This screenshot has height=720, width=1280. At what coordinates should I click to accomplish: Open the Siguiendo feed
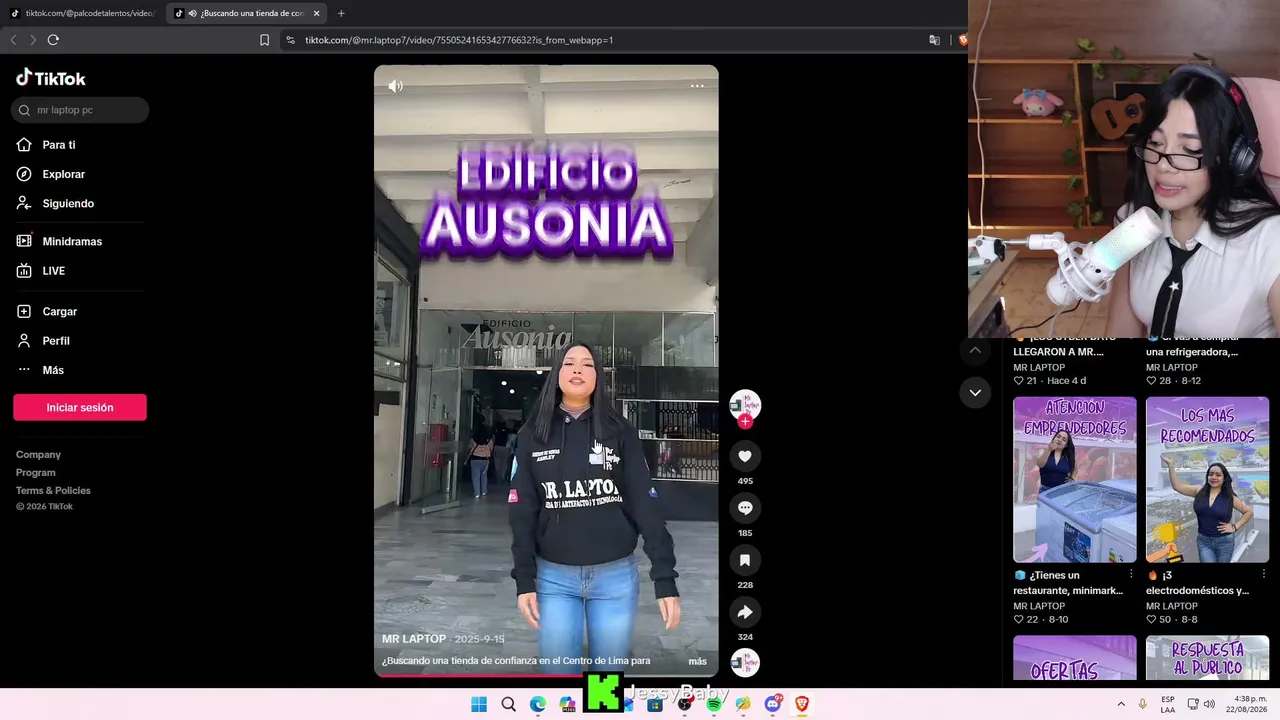click(x=68, y=203)
